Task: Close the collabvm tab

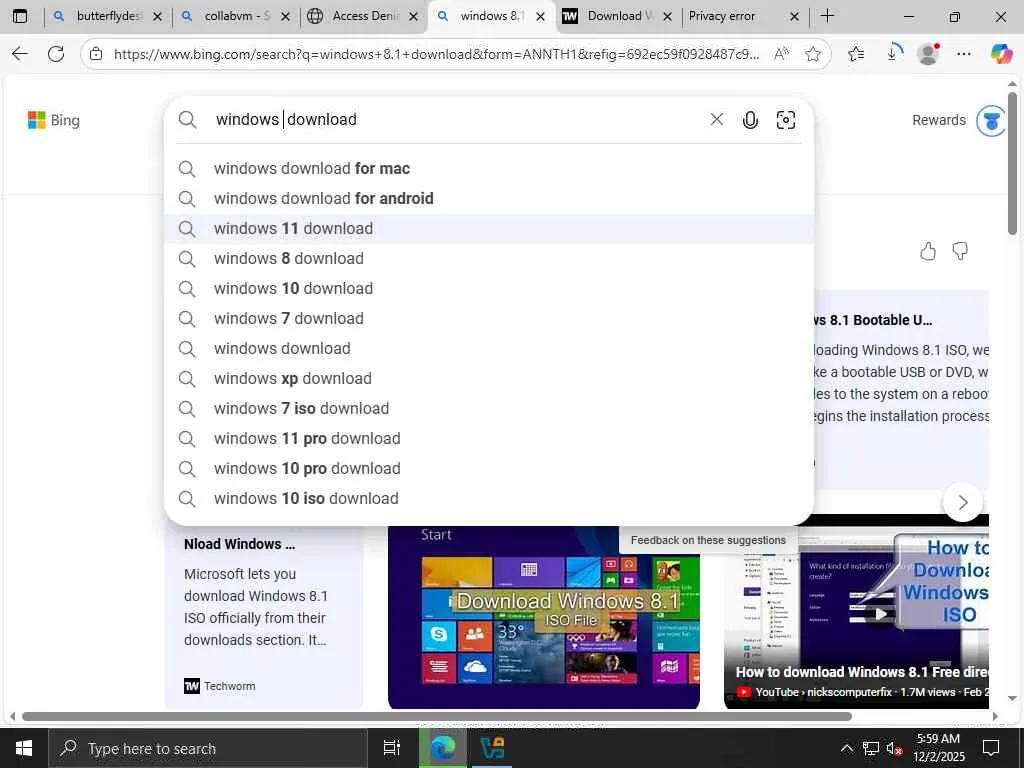Action: [x=285, y=17]
